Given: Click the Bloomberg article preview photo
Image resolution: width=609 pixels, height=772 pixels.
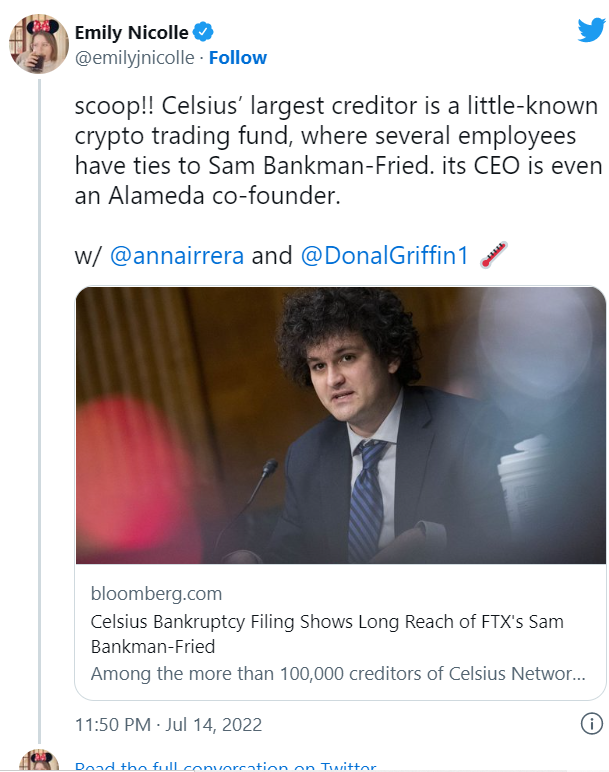Looking at the screenshot, I should click(x=340, y=425).
